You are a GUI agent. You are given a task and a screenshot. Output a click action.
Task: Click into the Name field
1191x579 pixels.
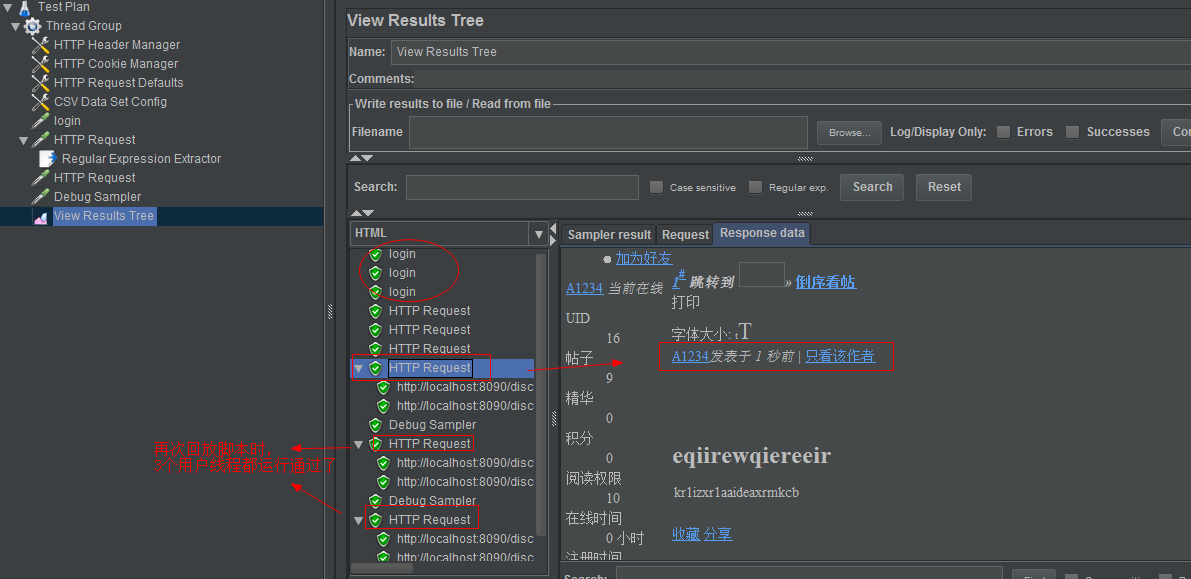(x=790, y=52)
